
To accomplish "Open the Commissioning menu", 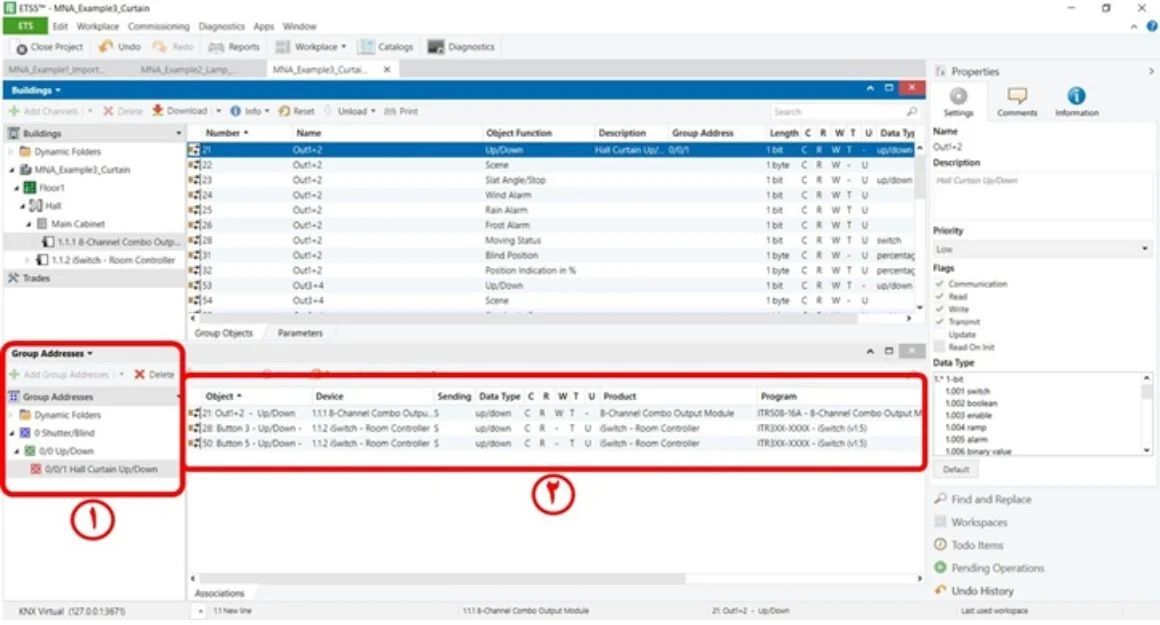I will click(158, 26).
